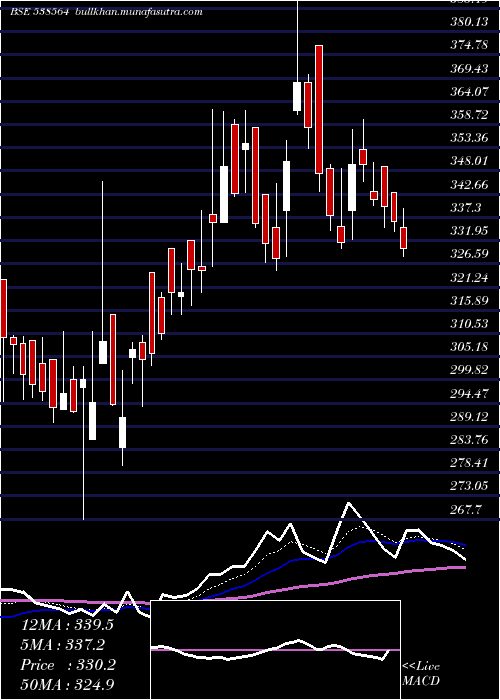Click the 358.72 price axis label

click(x=469, y=115)
